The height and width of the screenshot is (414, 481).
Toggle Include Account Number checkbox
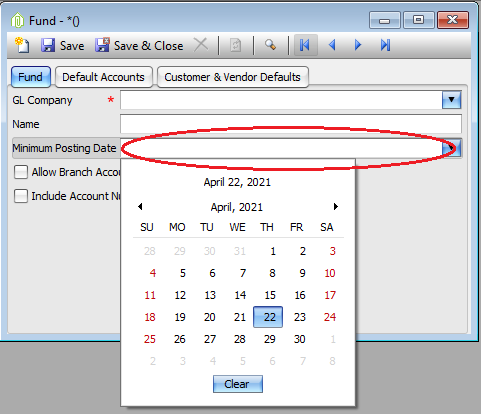(21, 196)
